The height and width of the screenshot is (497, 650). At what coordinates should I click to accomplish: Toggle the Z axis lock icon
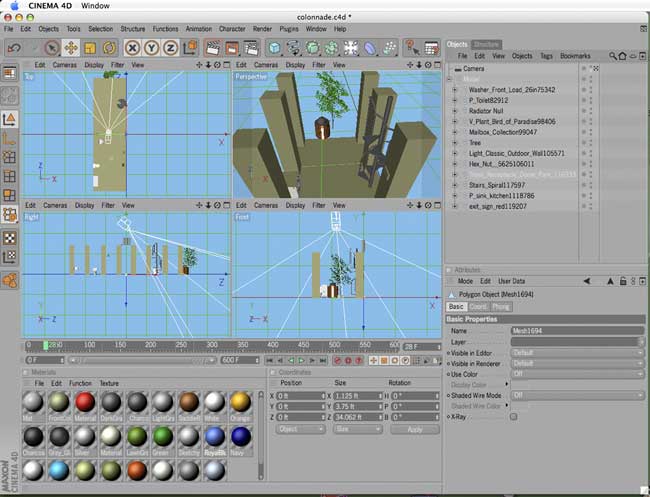pyautogui.click(x=170, y=47)
